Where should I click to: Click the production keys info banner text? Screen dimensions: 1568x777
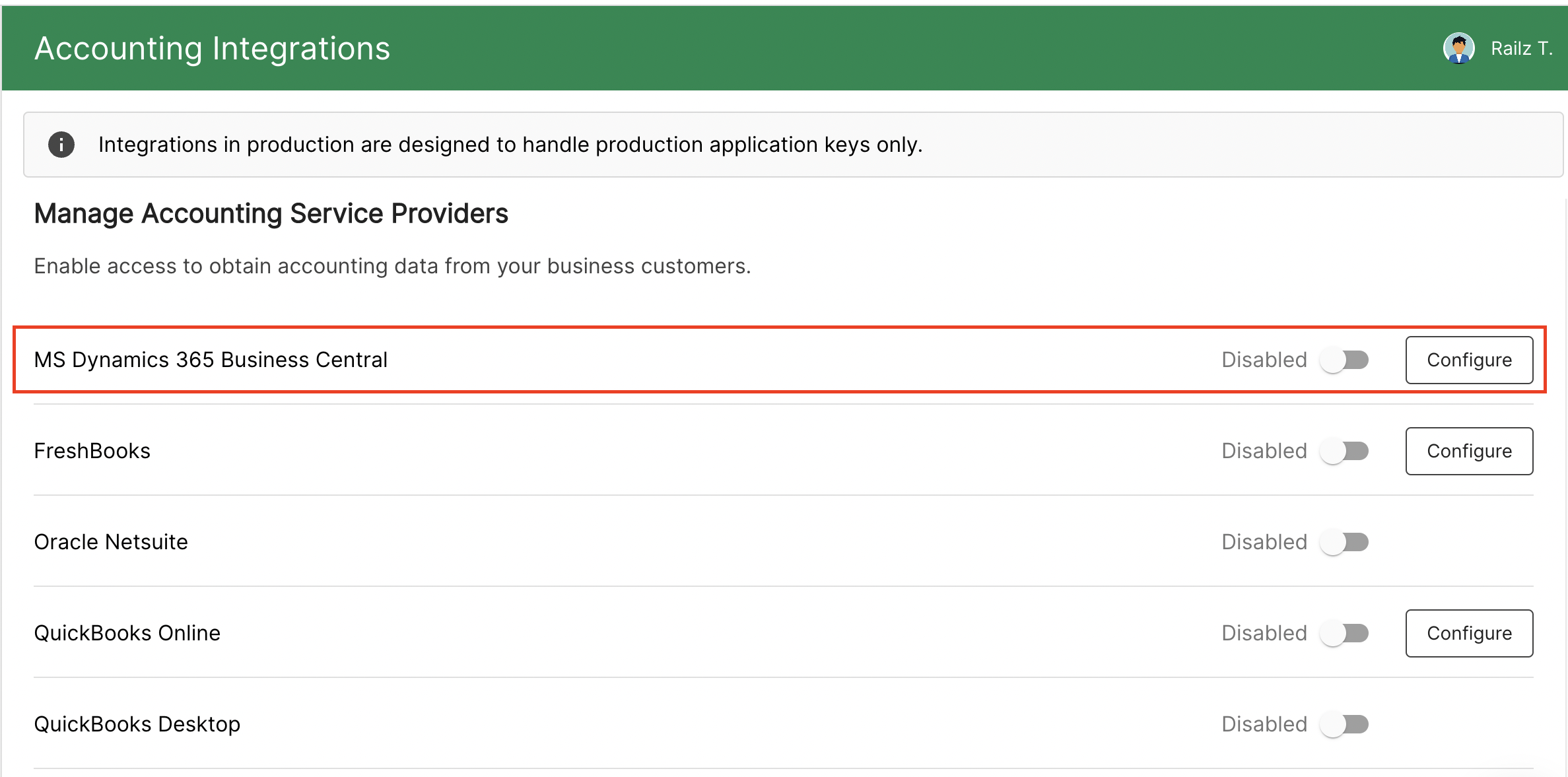510,145
